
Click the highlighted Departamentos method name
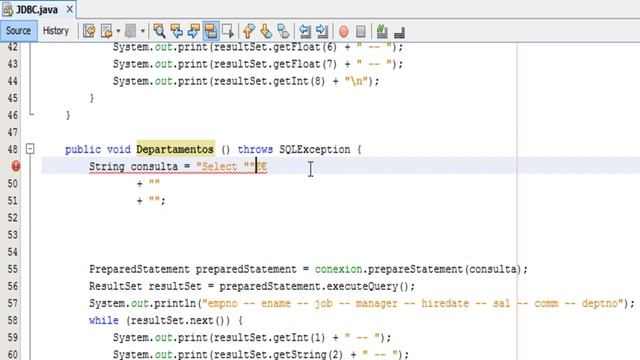[175, 149]
